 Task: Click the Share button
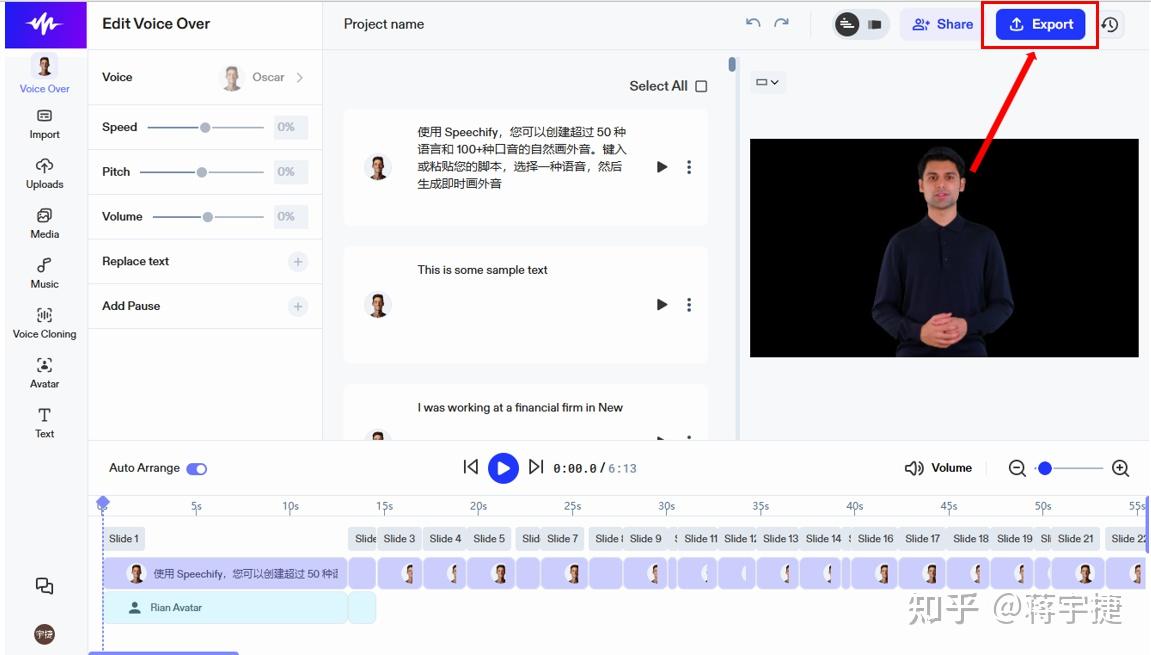(939, 24)
